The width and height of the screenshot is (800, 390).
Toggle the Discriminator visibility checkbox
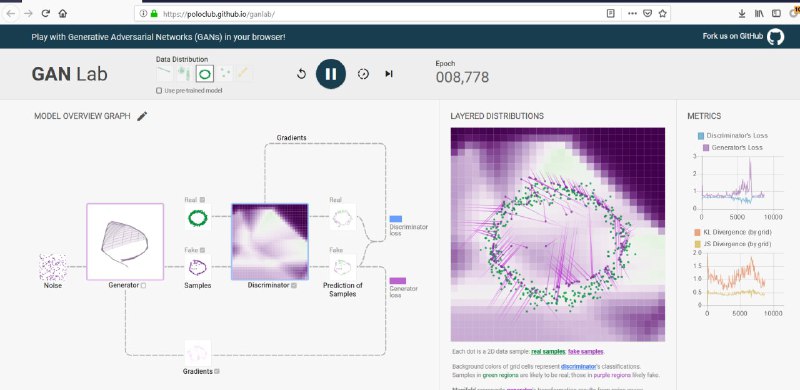tap(294, 286)
